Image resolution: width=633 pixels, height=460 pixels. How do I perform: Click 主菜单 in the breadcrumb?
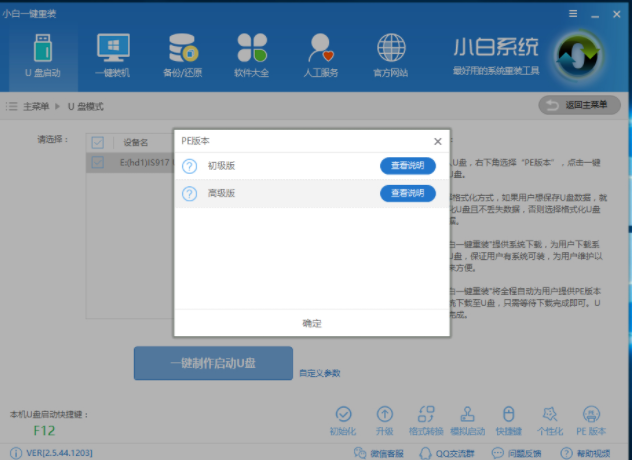point(37,106)
